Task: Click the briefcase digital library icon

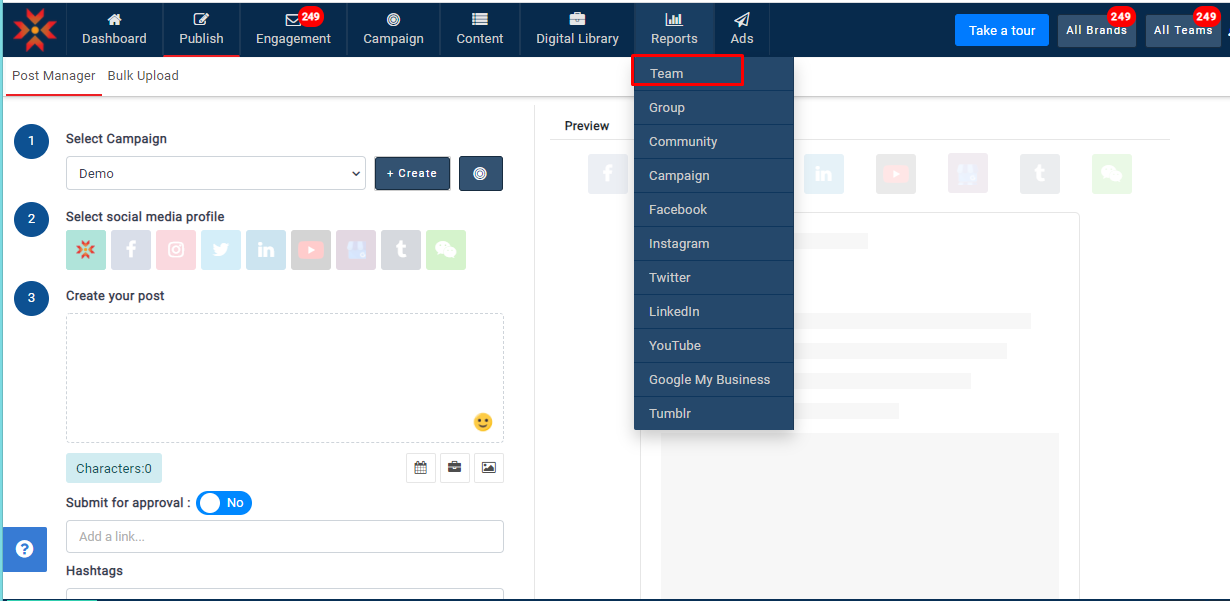Action: point(455,468)
